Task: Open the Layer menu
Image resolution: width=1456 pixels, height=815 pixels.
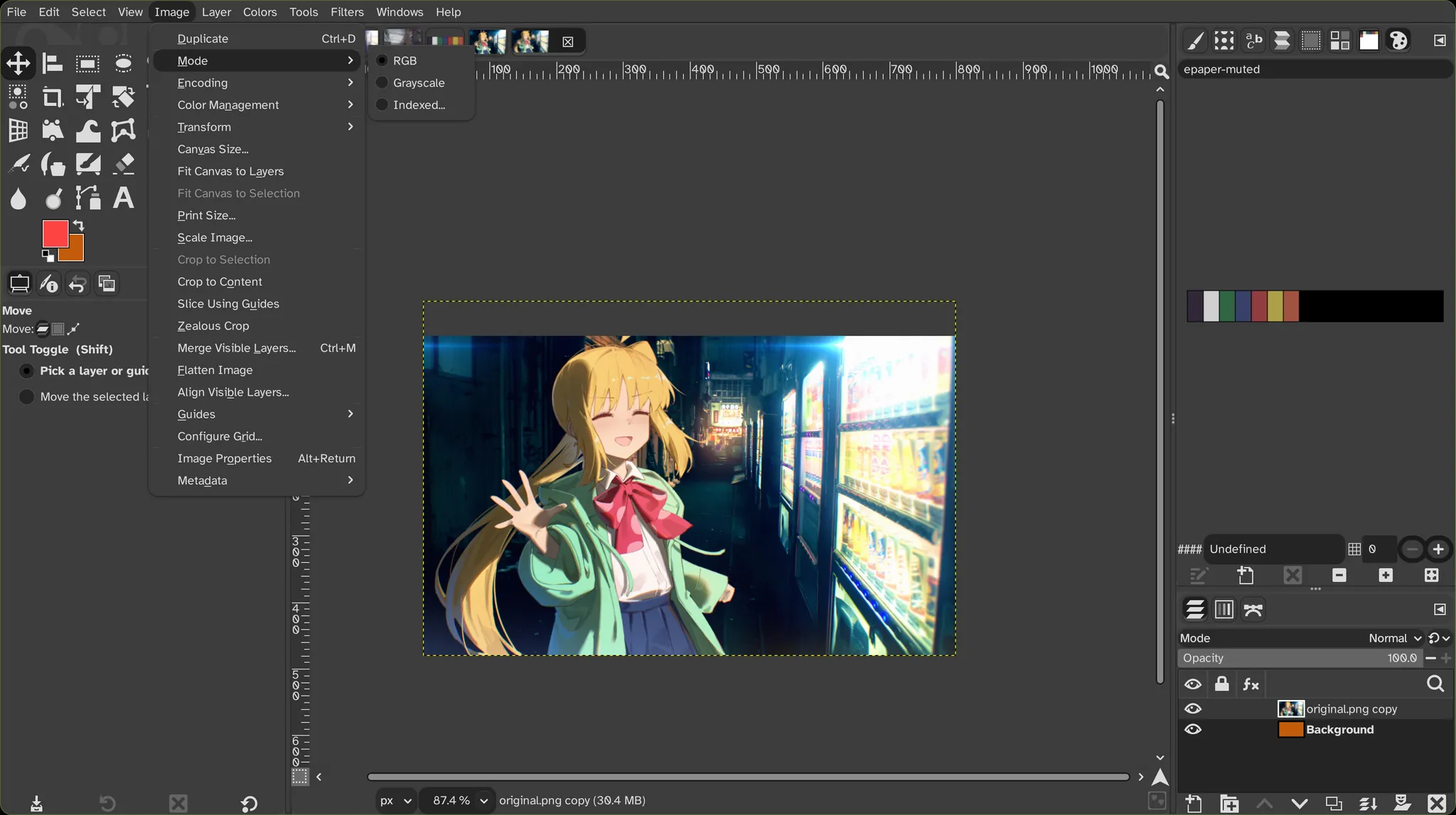Action: [x=216, y=12]
